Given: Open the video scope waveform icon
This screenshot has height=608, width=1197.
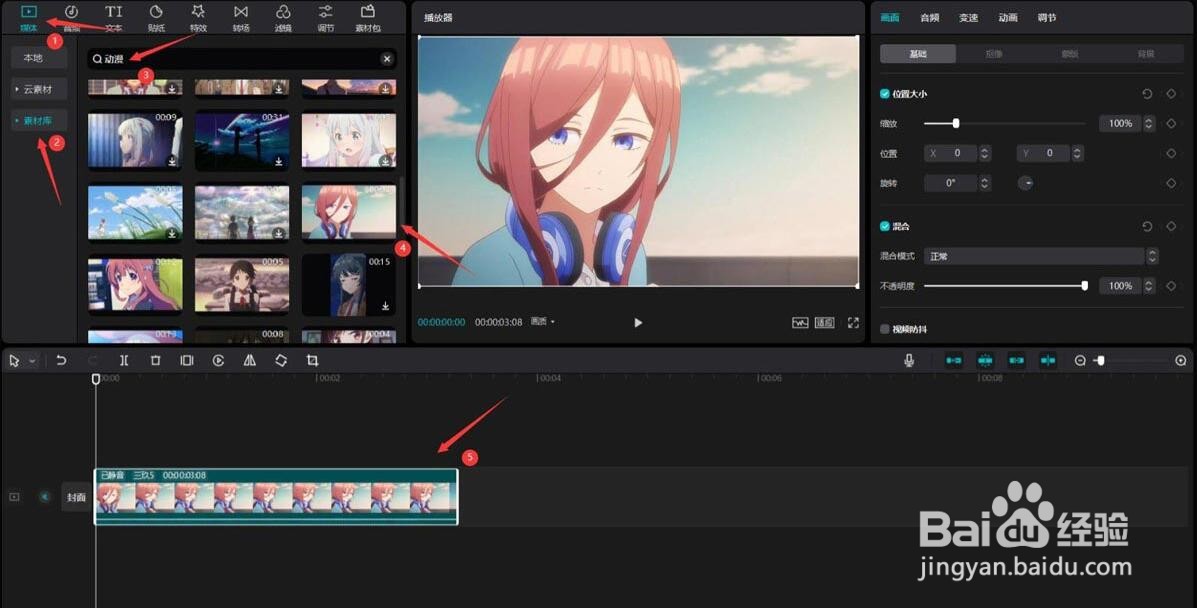Looking at the screenshot, I should 800,322.
